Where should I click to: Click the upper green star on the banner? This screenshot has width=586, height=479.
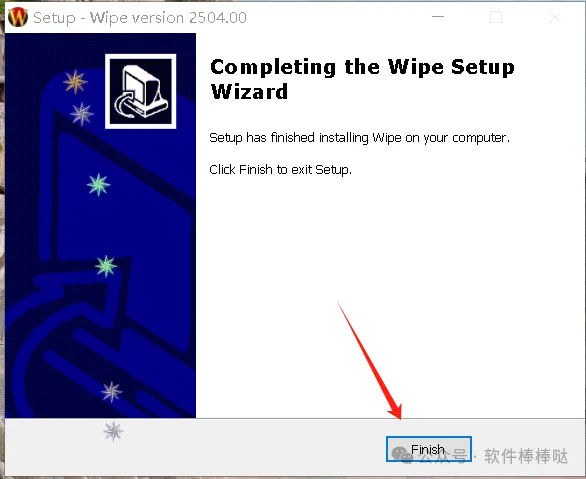[x=99, y=185]
